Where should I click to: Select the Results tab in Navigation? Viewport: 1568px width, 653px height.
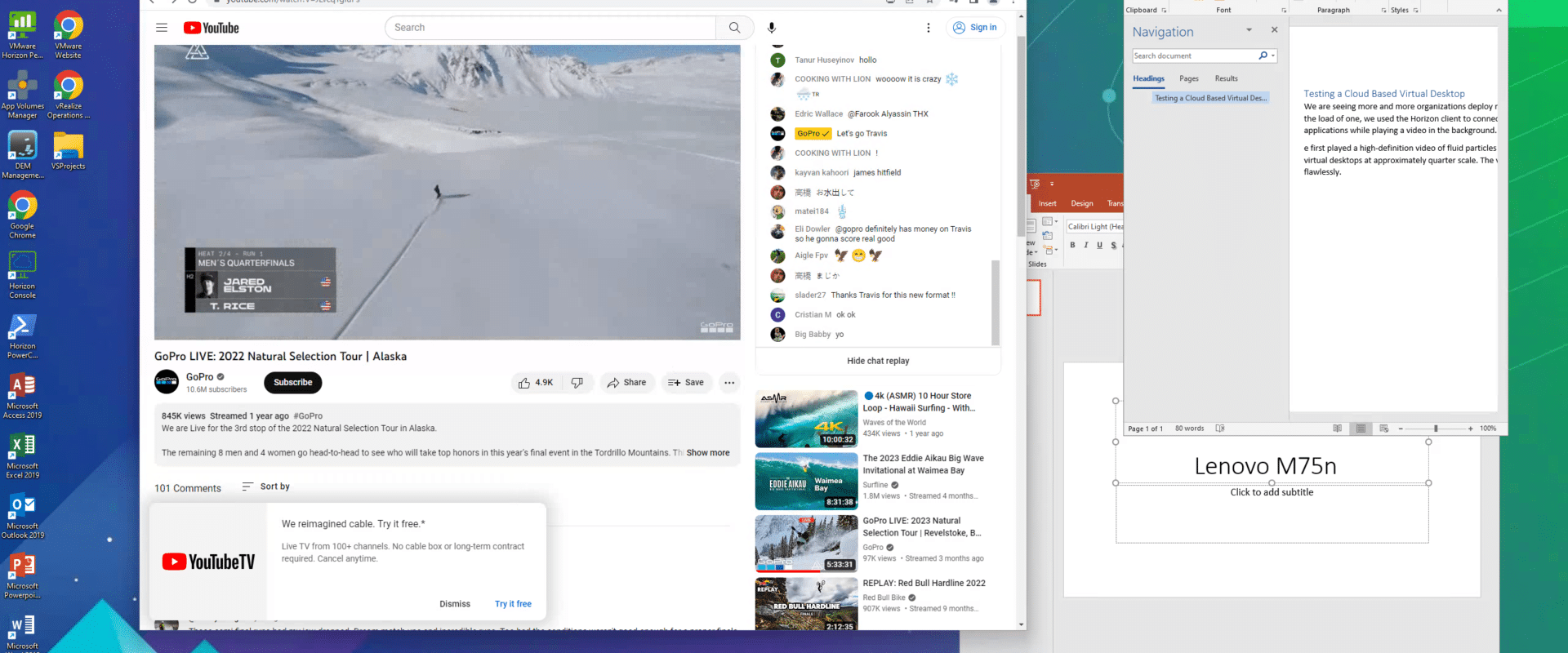(x=1226, y=78)
